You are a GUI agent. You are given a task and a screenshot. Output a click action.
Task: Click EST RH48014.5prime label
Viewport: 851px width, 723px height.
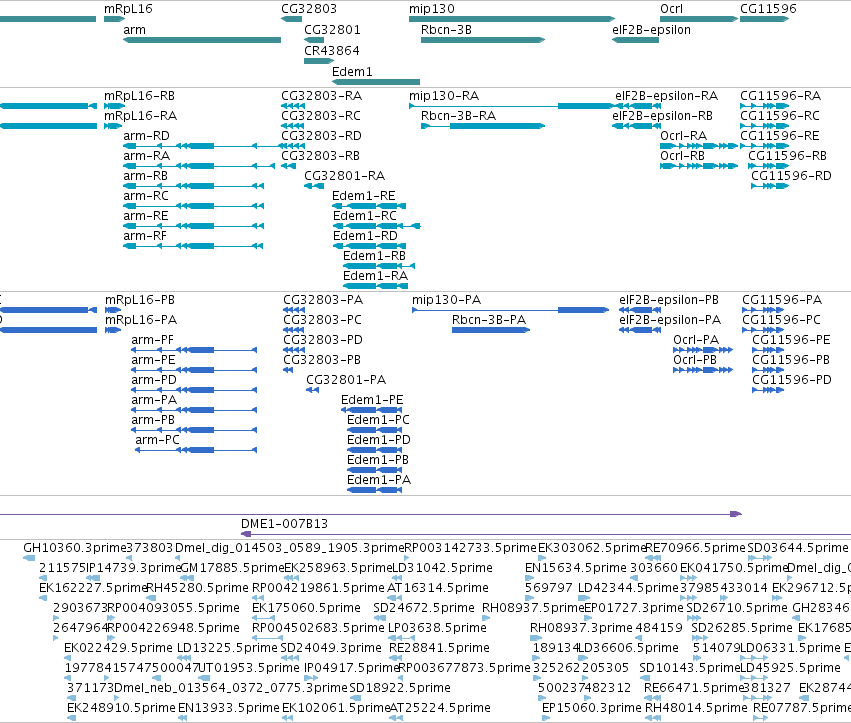(696, 708)
